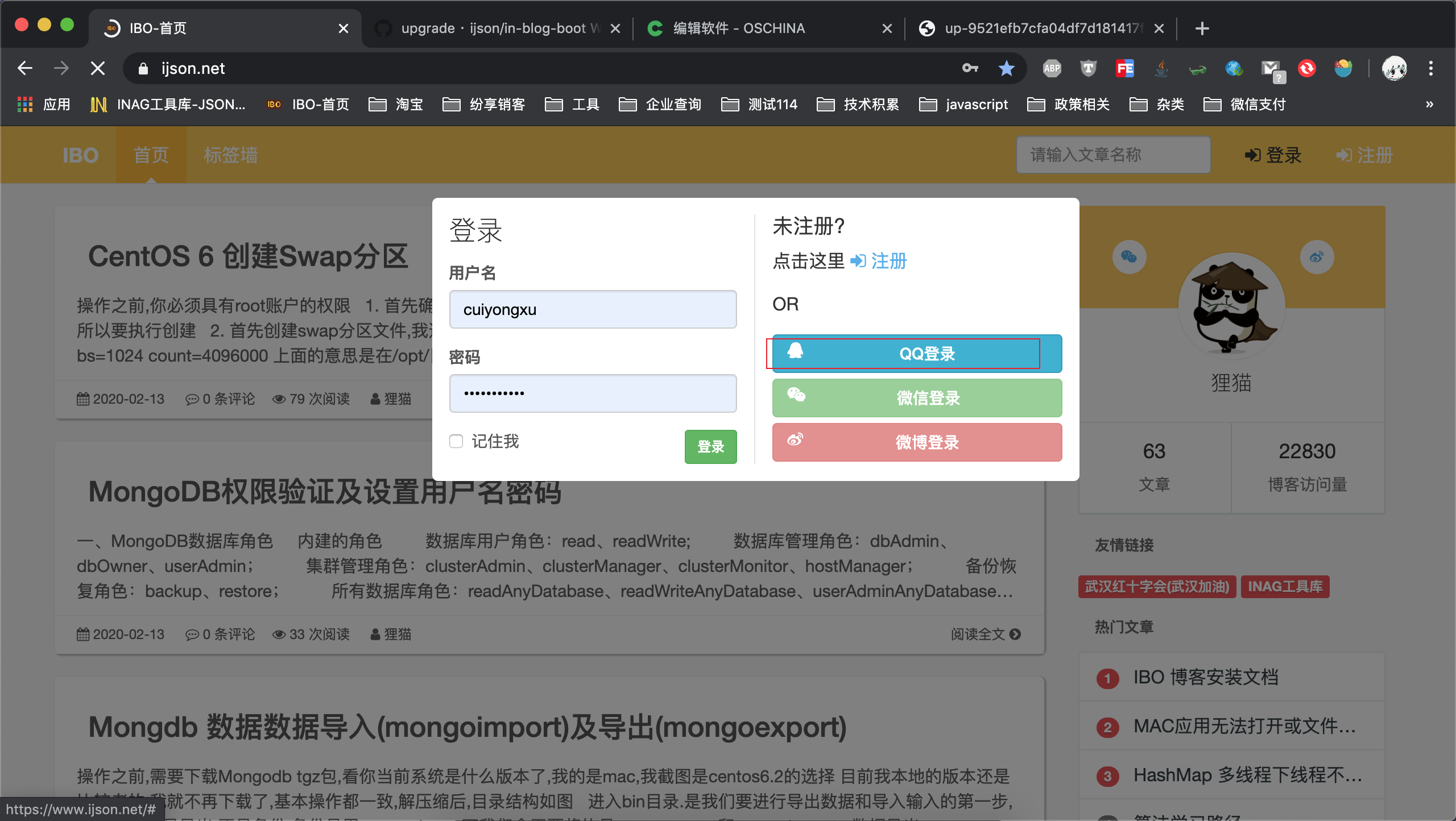The width and height of the screenshot is (1456, 821).
Task: Open the 微信支付 bookmark folder
Action: tap(1245, 105)
